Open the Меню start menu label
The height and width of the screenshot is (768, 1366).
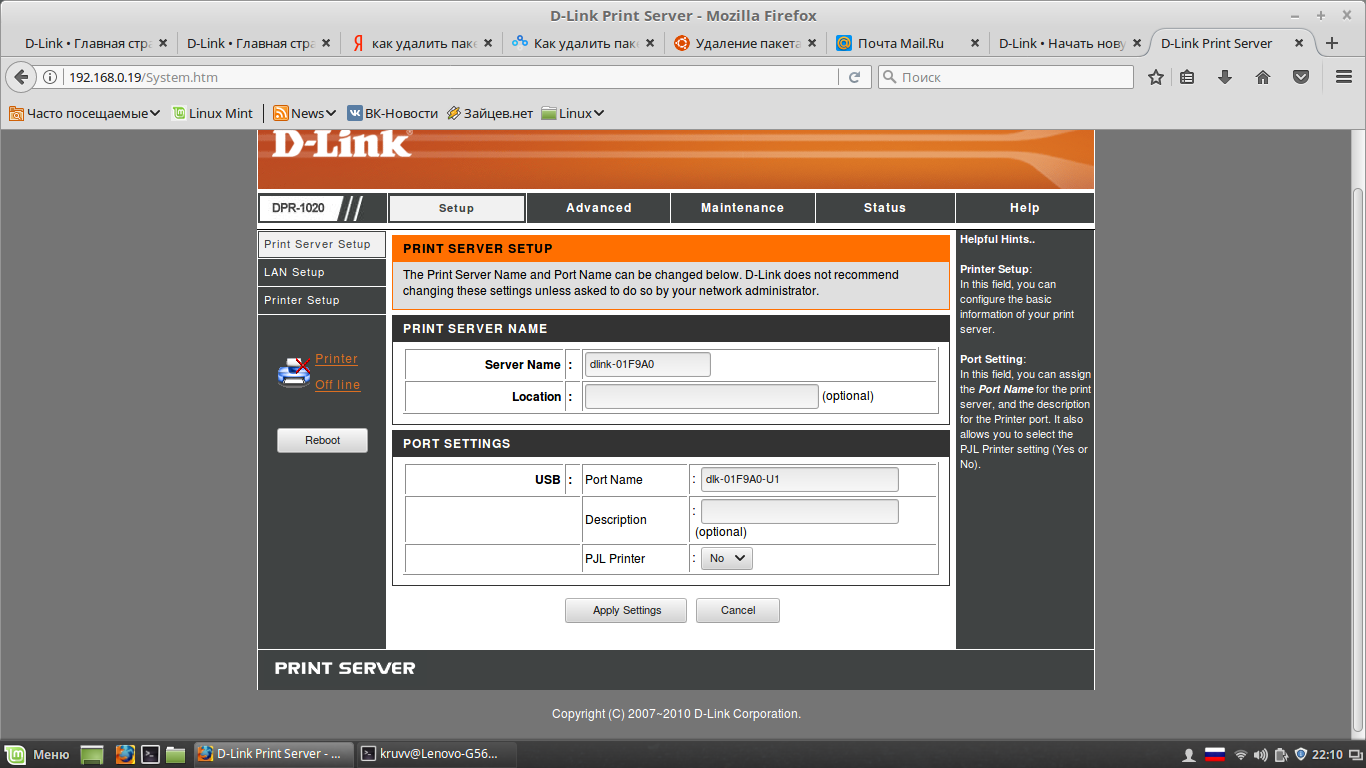coord(51,754)
